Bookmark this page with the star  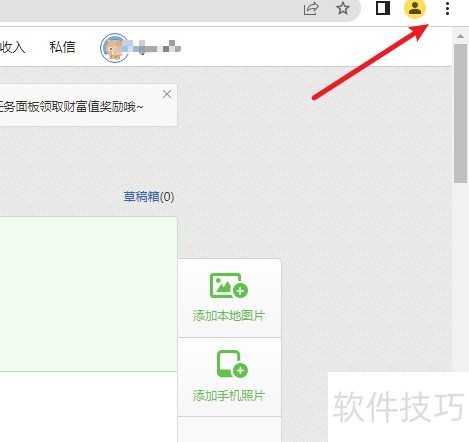coord(343,8)
